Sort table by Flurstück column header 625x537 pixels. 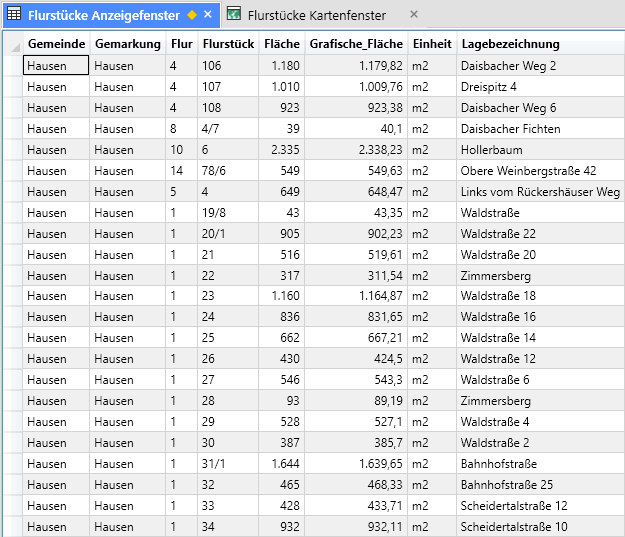pyautogui.click(x=227, y=44)
